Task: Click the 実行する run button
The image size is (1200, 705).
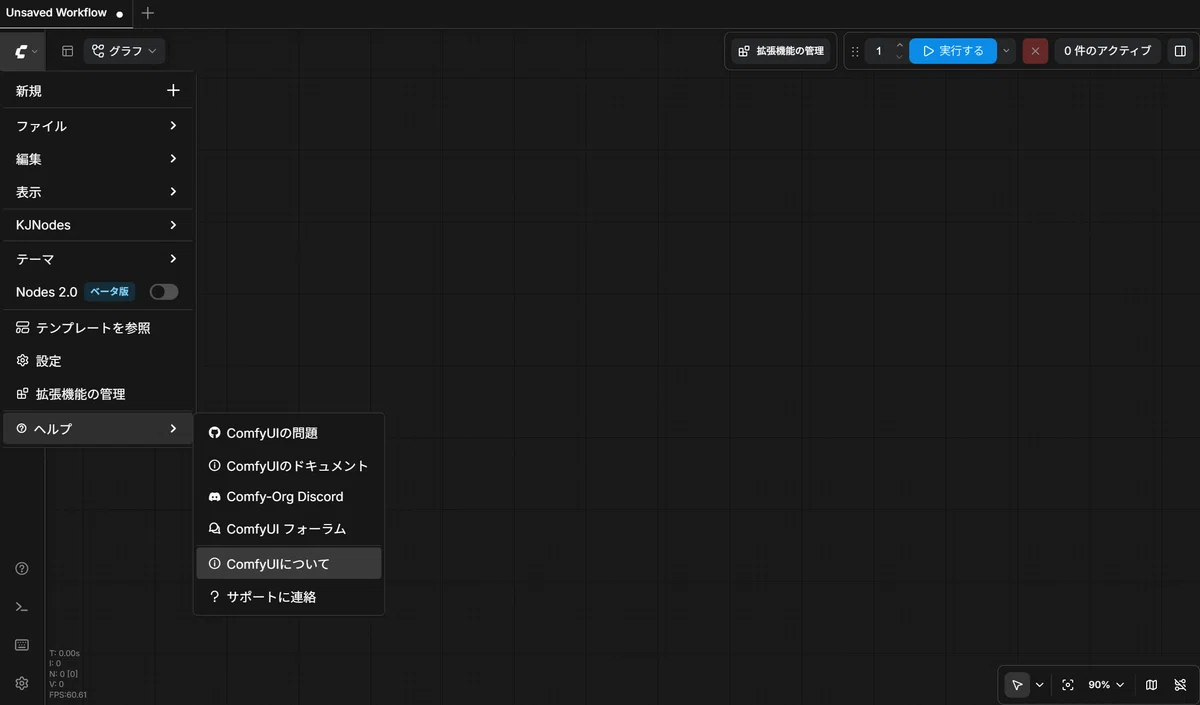Action: coord(953,51)
